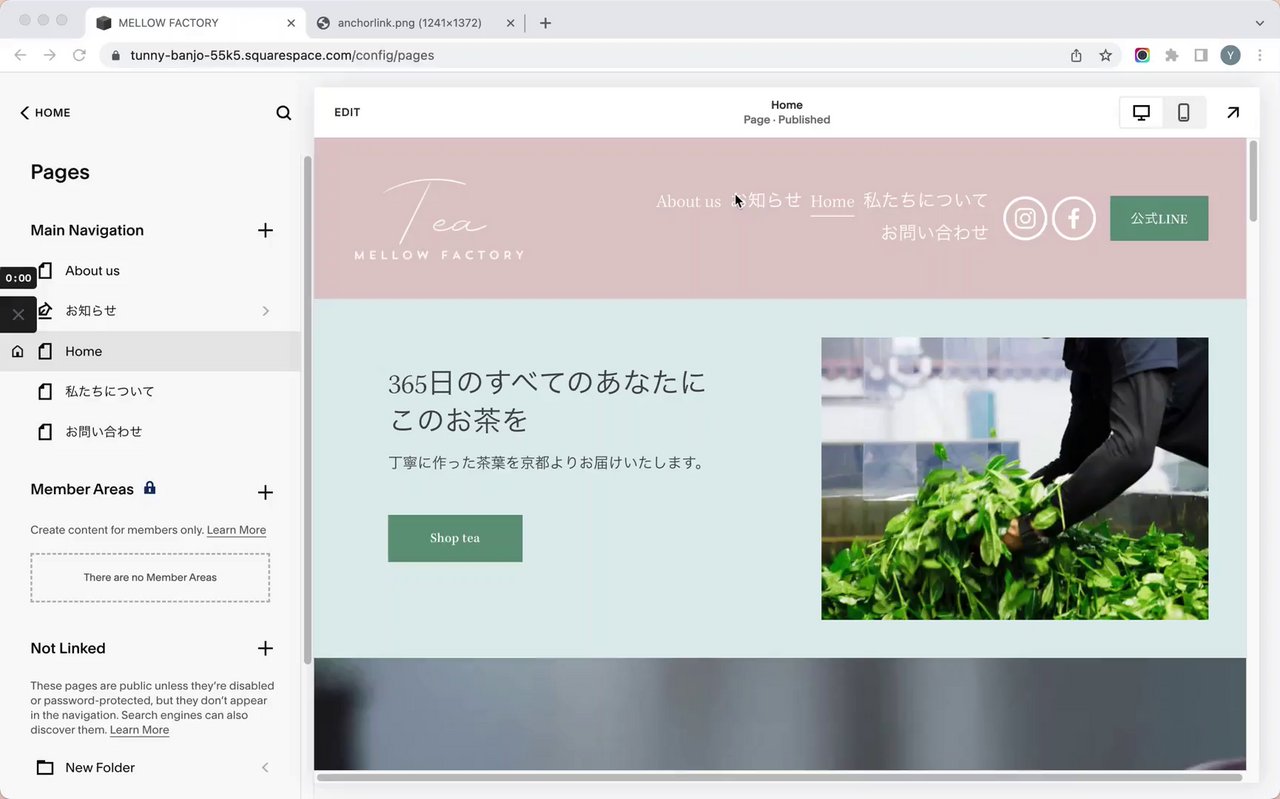Share the page from the address bar
Viewport: 1280px width, 799px height.
(x=1076, y=55)
